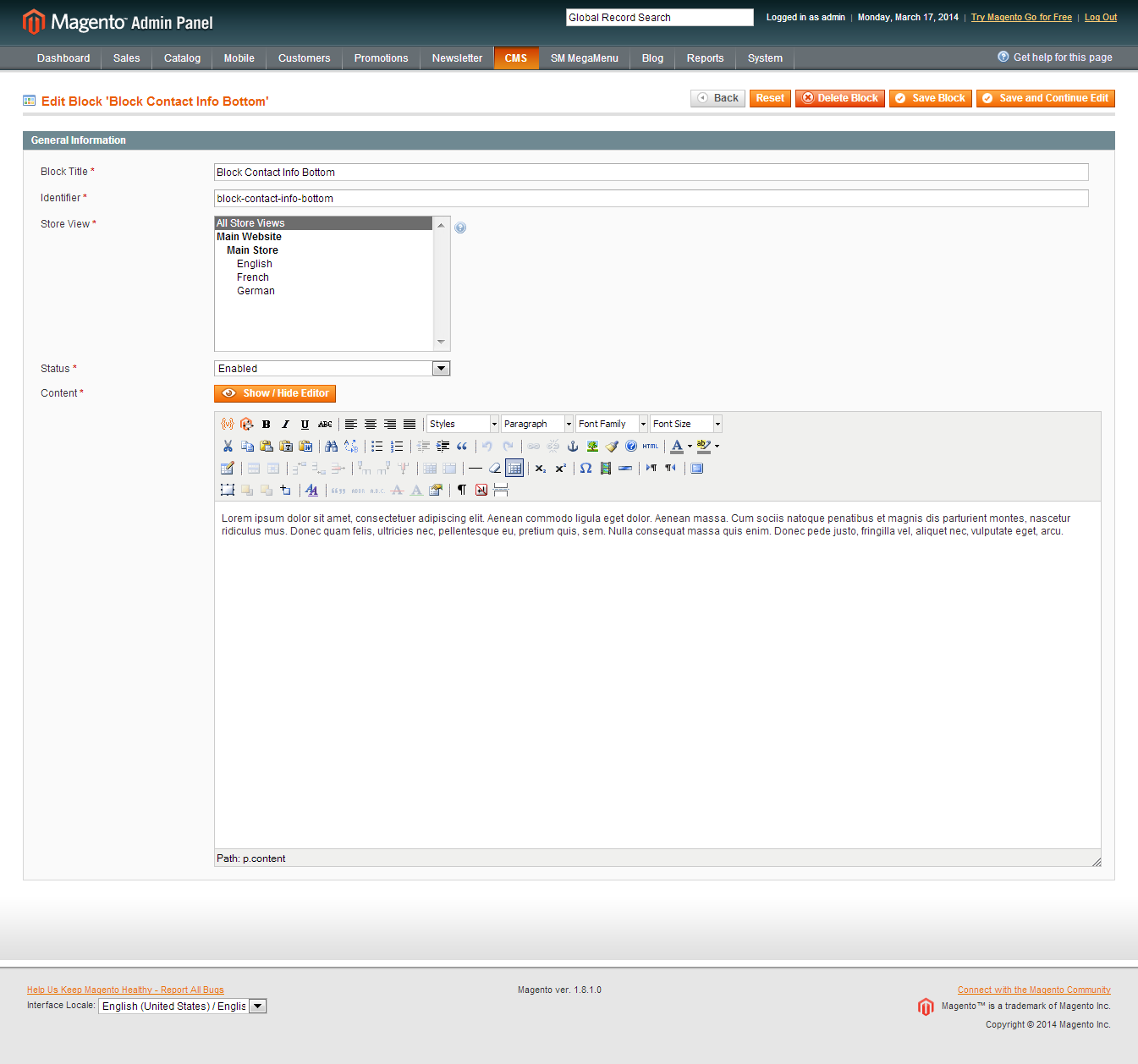Click the Indent icon
The image size is (1138, 1064).
[x=443, y=446]
